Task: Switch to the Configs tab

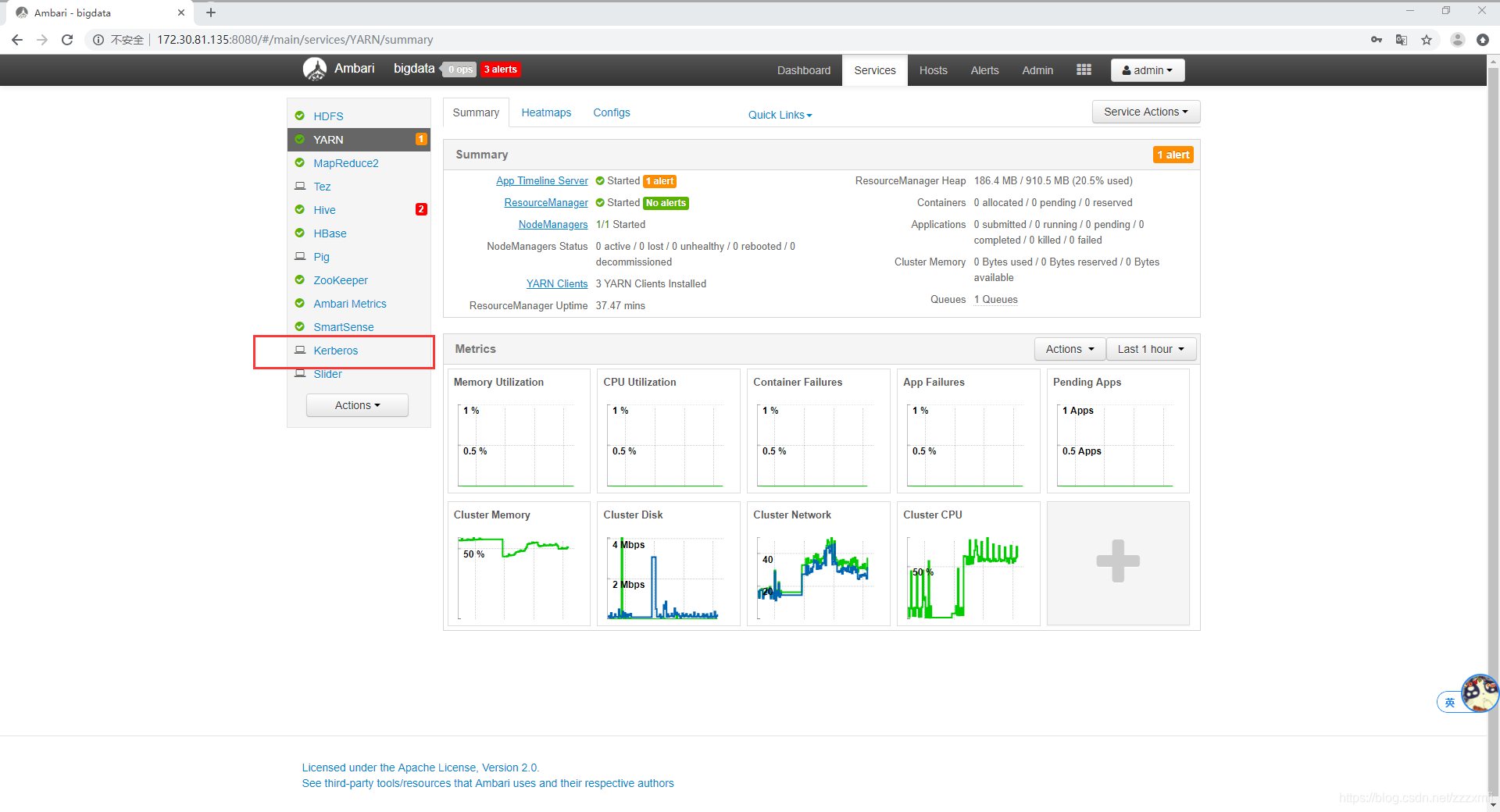Action: coord(612,112)
